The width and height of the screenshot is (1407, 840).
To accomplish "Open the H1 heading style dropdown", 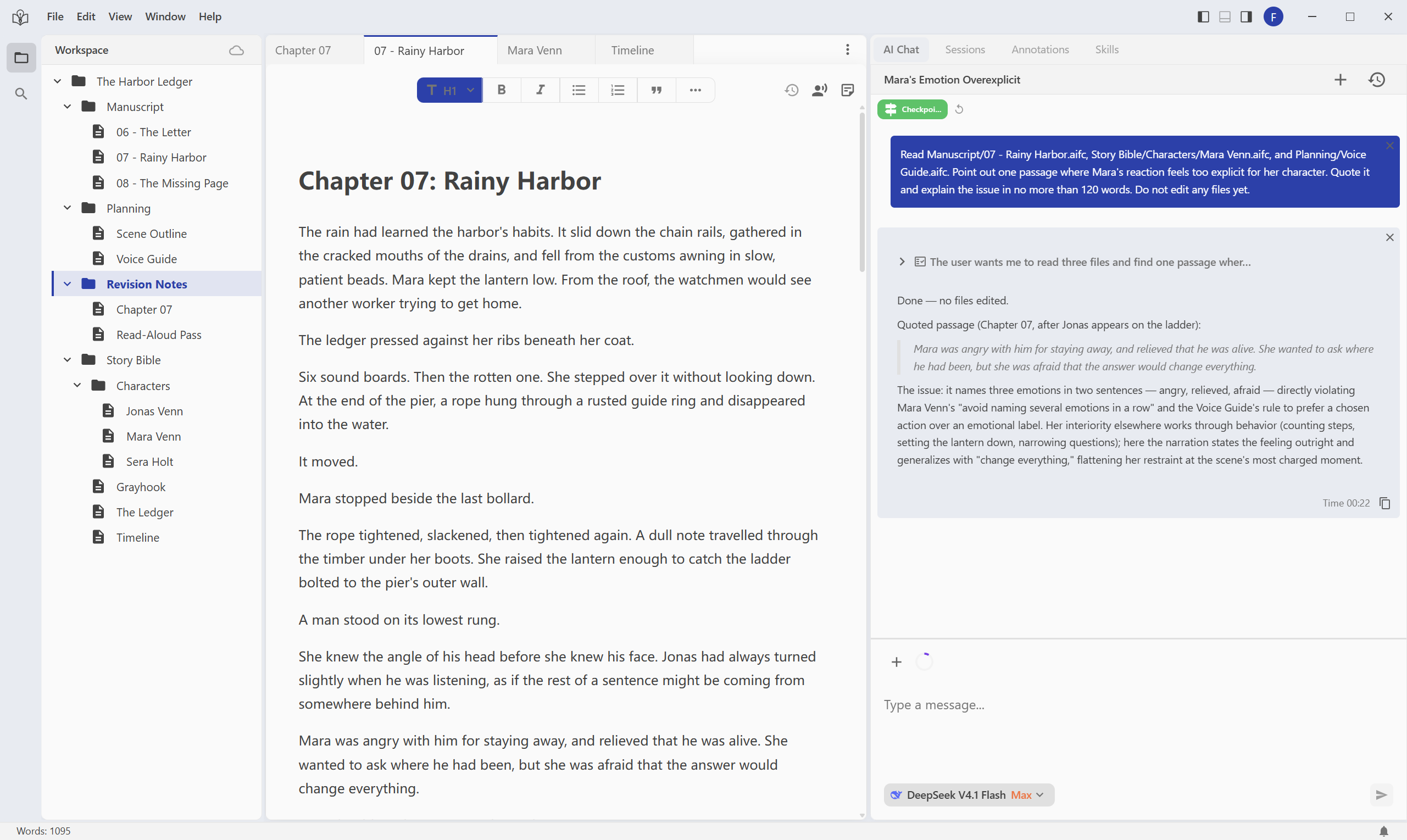I will tap(449, 90).
